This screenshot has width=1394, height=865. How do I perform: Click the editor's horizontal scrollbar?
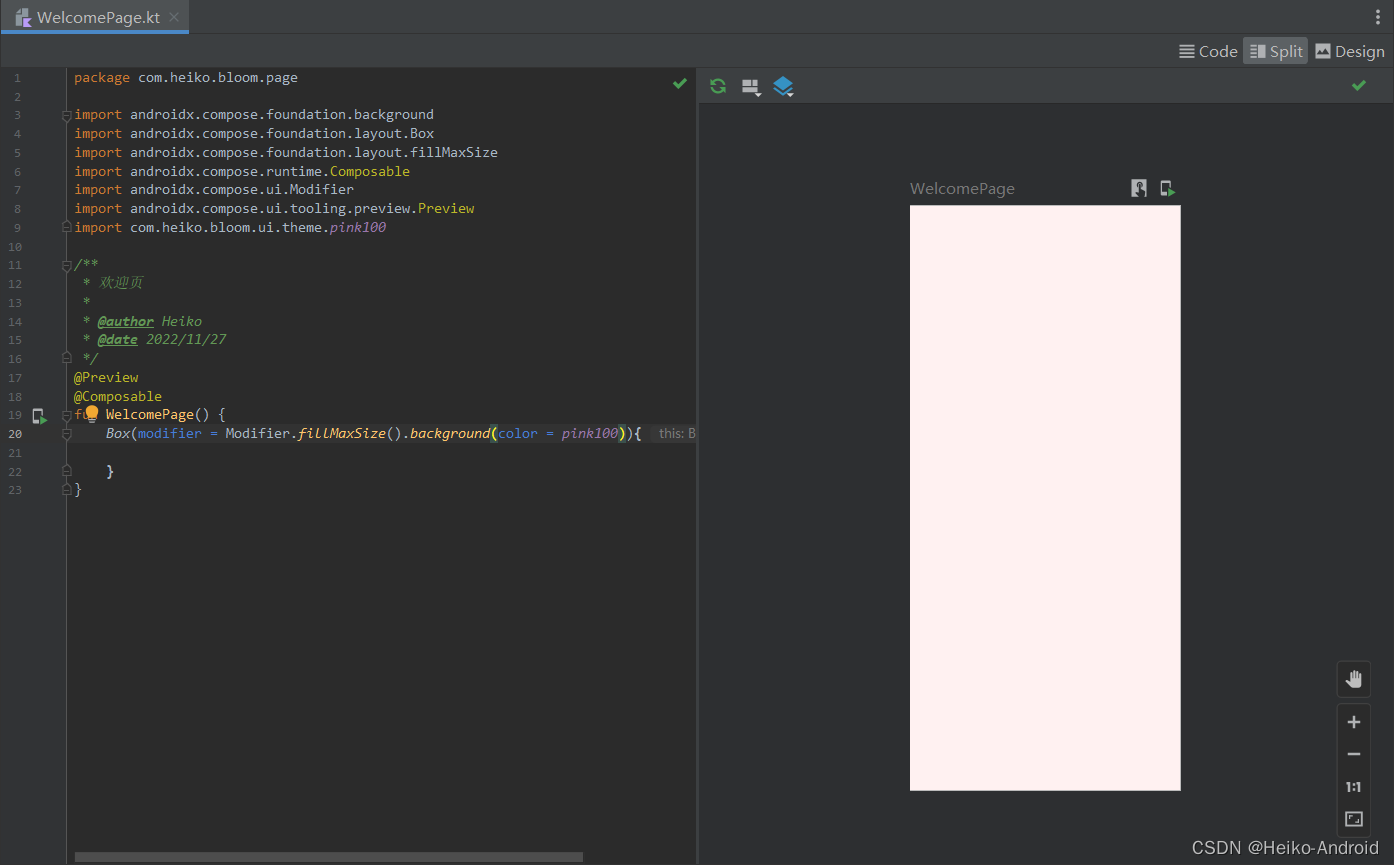coord(328,857)
